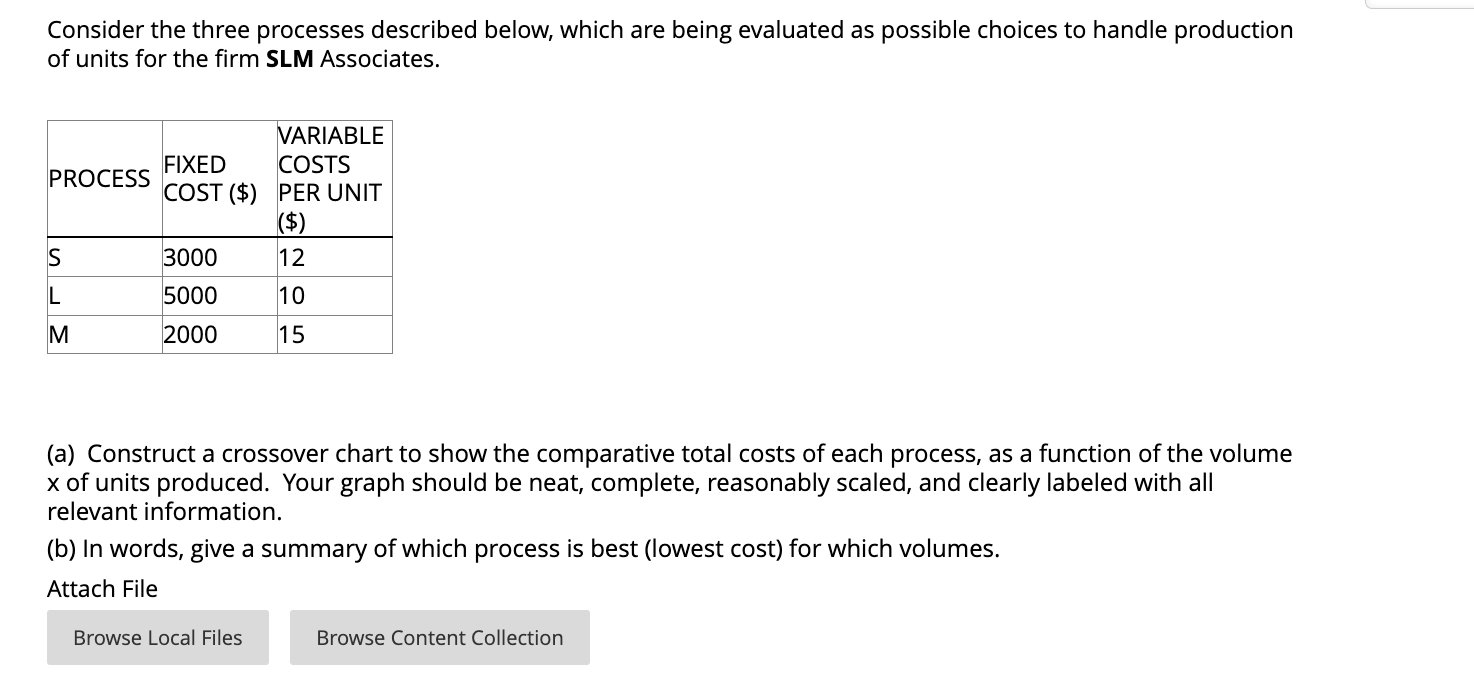Click part (b) instruction text
This screenshot has width=1474, height=674.
pyautogui.click(x=522, y=548)
